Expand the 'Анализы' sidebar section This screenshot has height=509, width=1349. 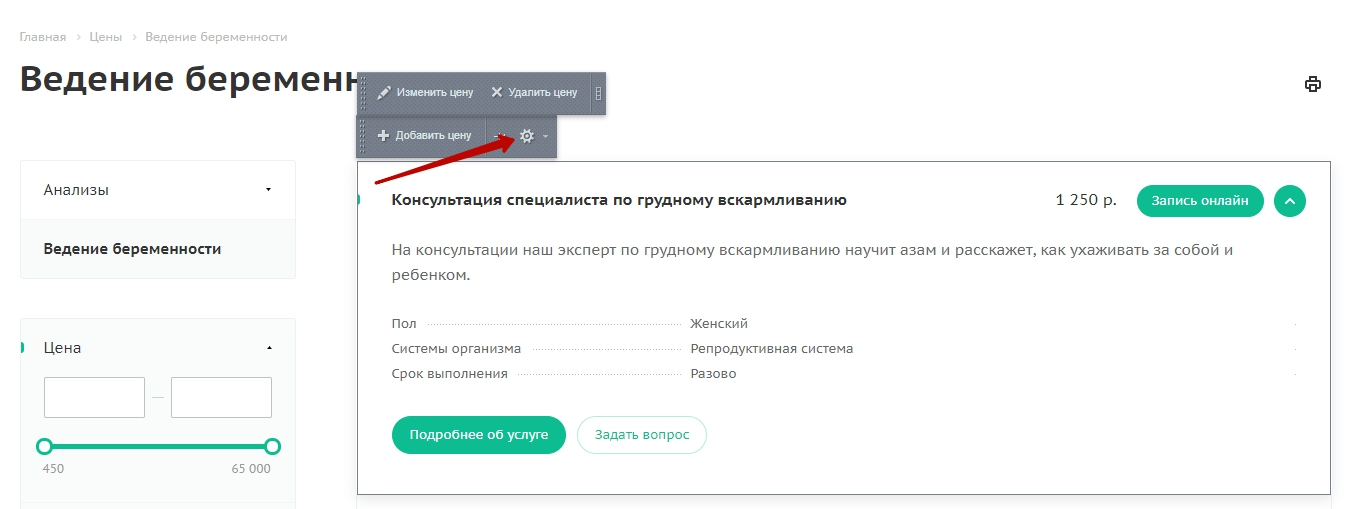[x=158, y=190]
